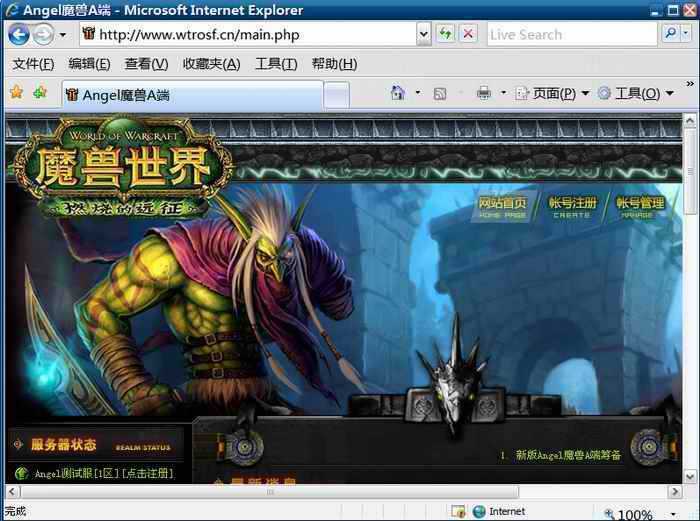Click the RSS feeds icon
Image resolution: width=700 pixels, height=521 pixels.
[x=439, y=93]
